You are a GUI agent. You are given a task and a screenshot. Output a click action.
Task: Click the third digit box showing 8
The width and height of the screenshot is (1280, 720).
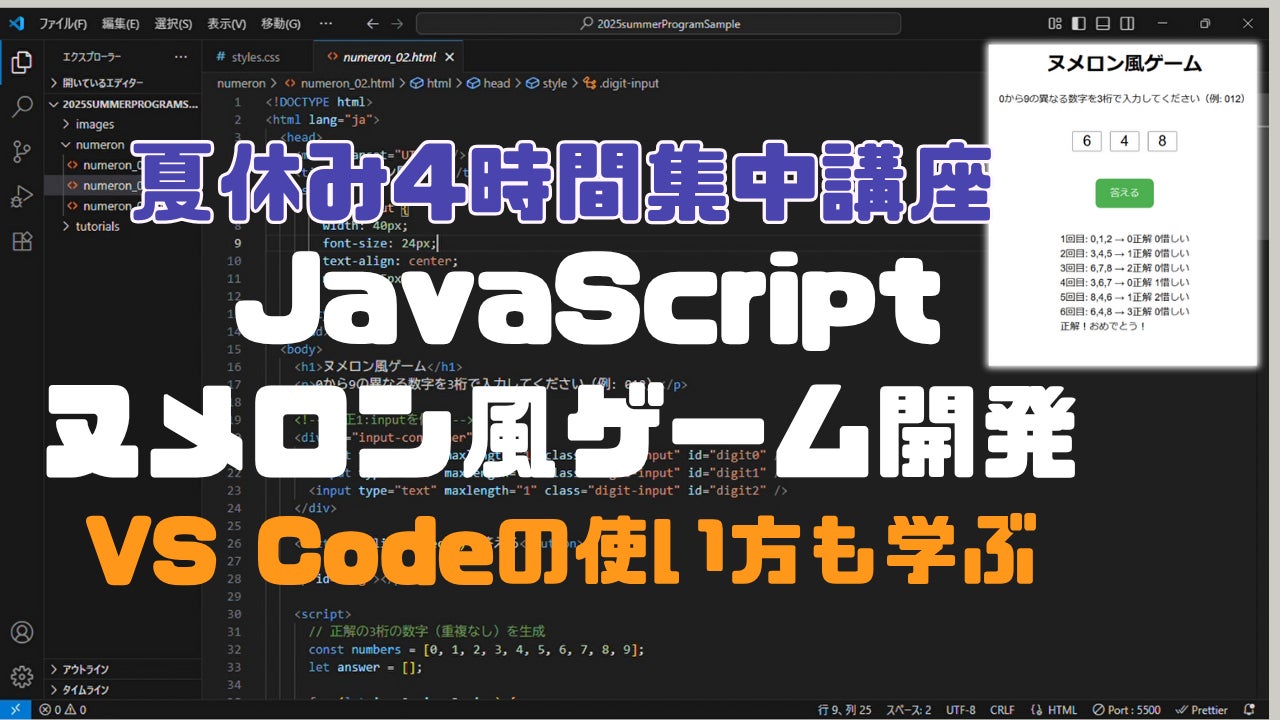click(x=1162, y=141)
